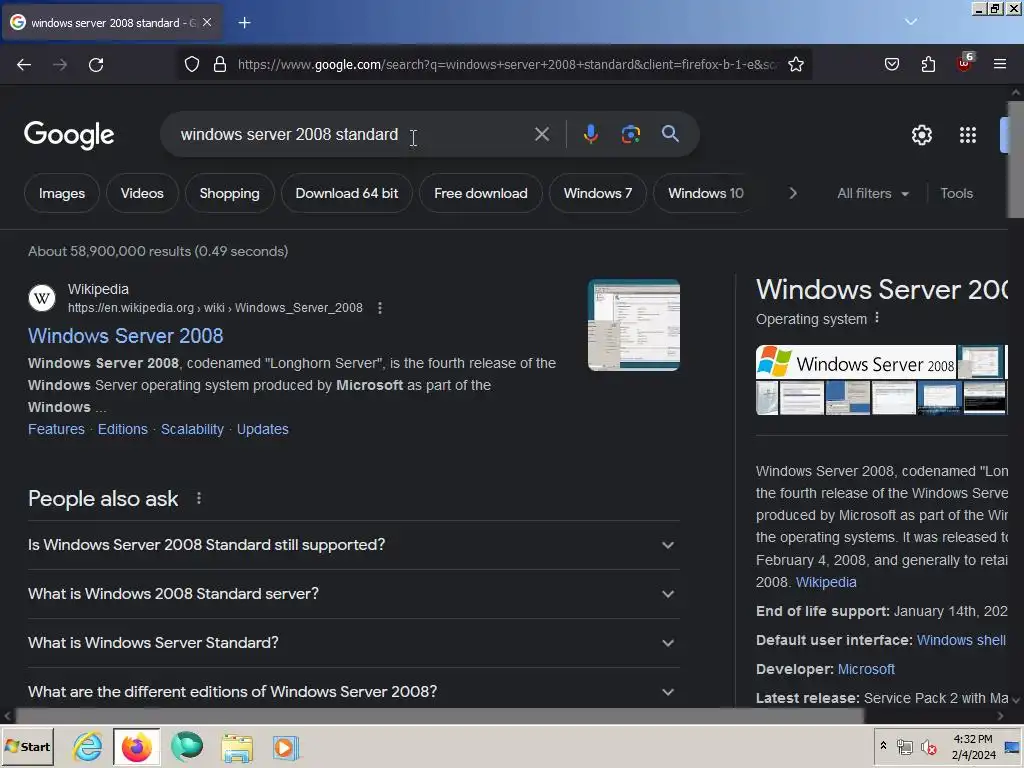Expand 'What is Windows Server Standard?'
This screenshot has width=1024, height=768.
tap(353, 643)
